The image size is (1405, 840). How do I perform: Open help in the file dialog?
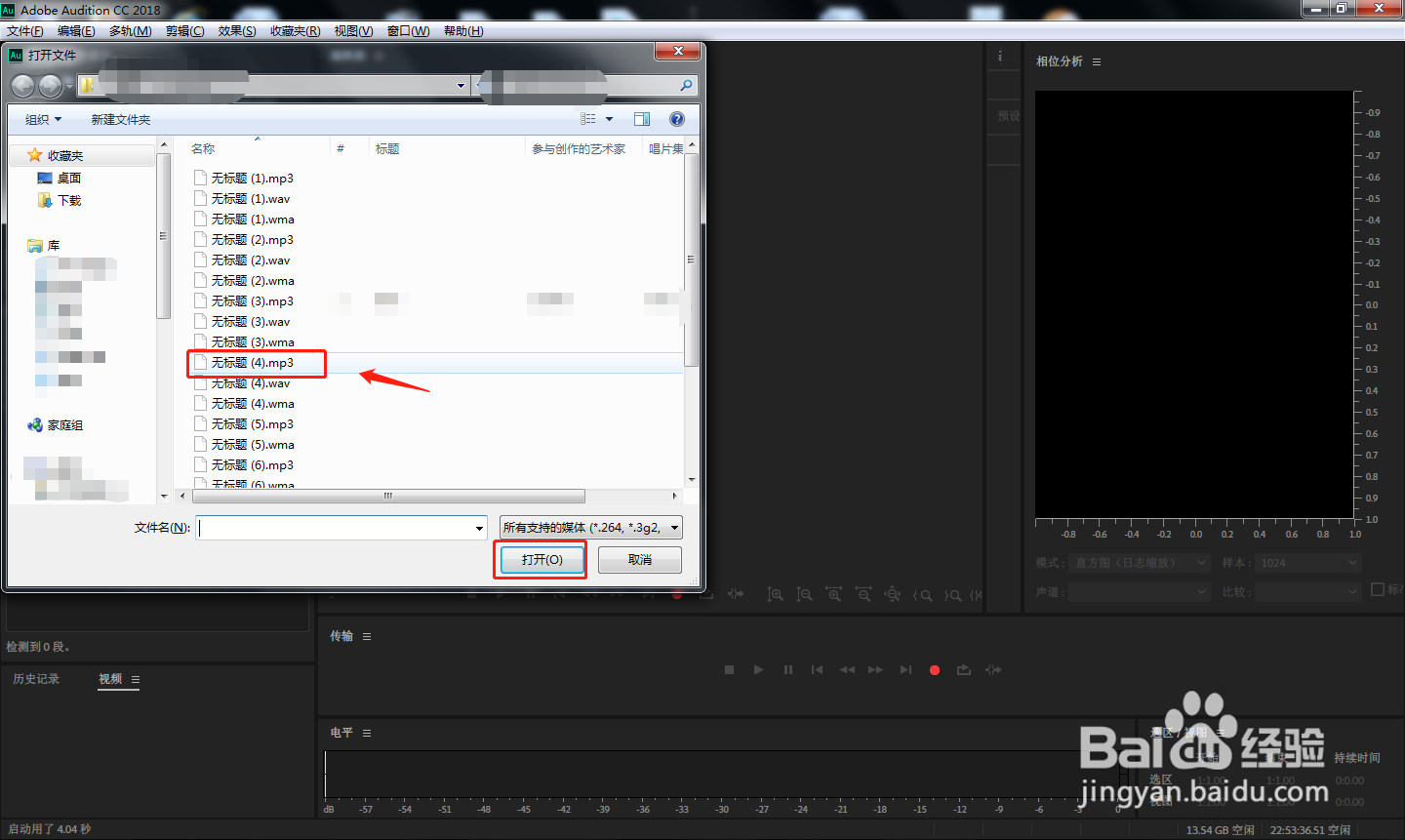(677, 119)
